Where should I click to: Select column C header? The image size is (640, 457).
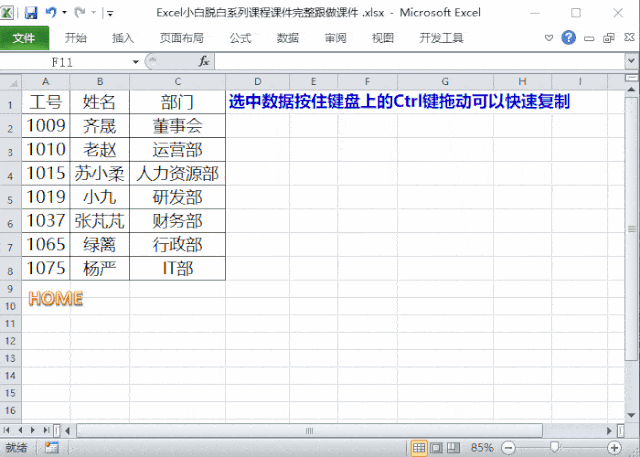178,82
